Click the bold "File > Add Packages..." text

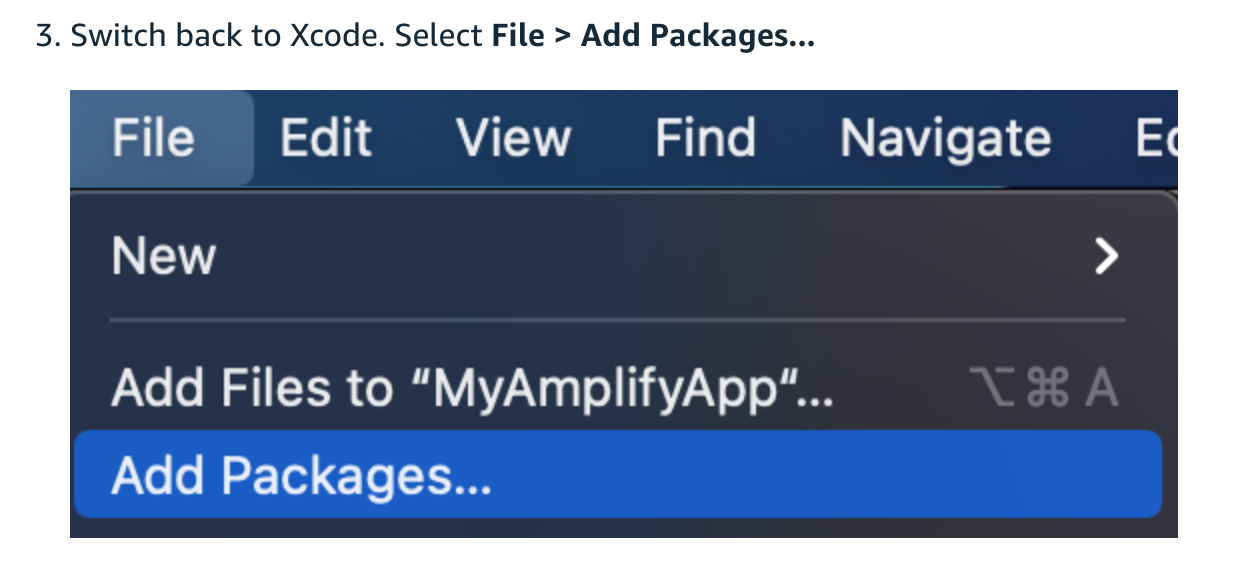point(654,38)
